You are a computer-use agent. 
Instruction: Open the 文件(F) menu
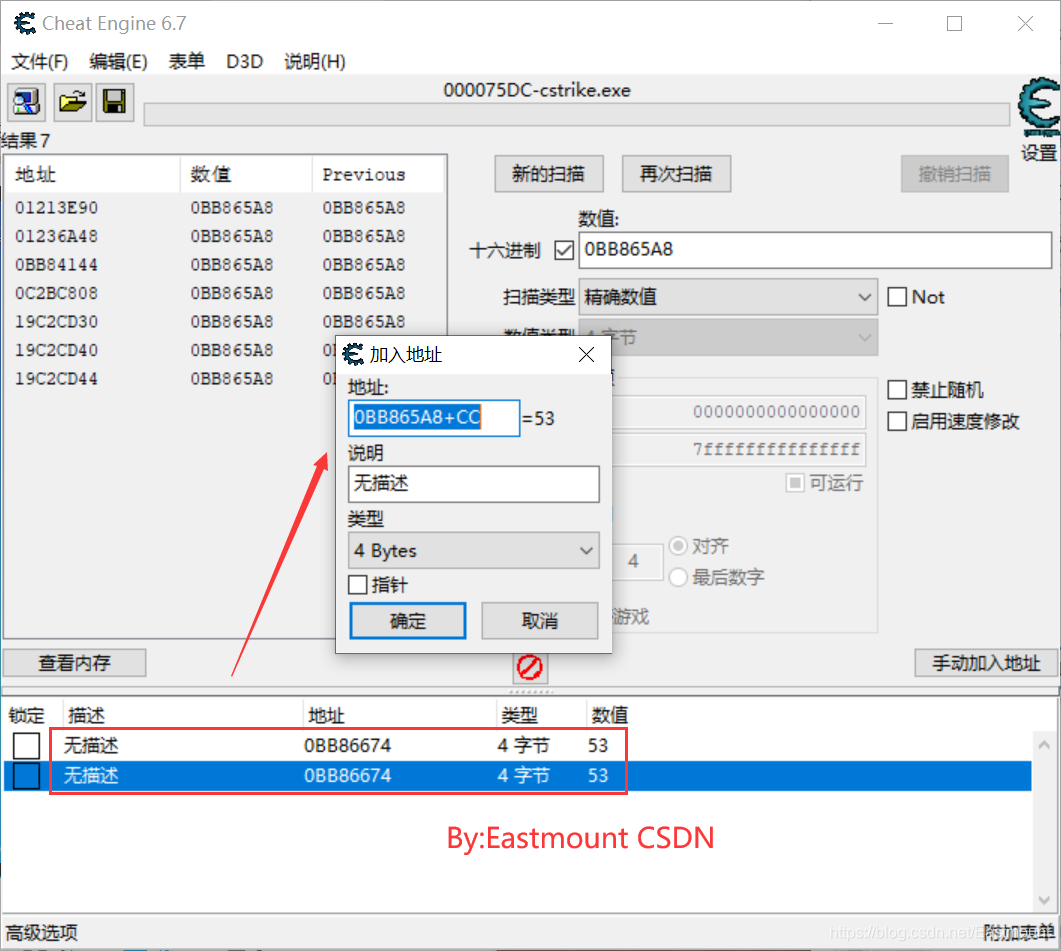click(40, 62)
